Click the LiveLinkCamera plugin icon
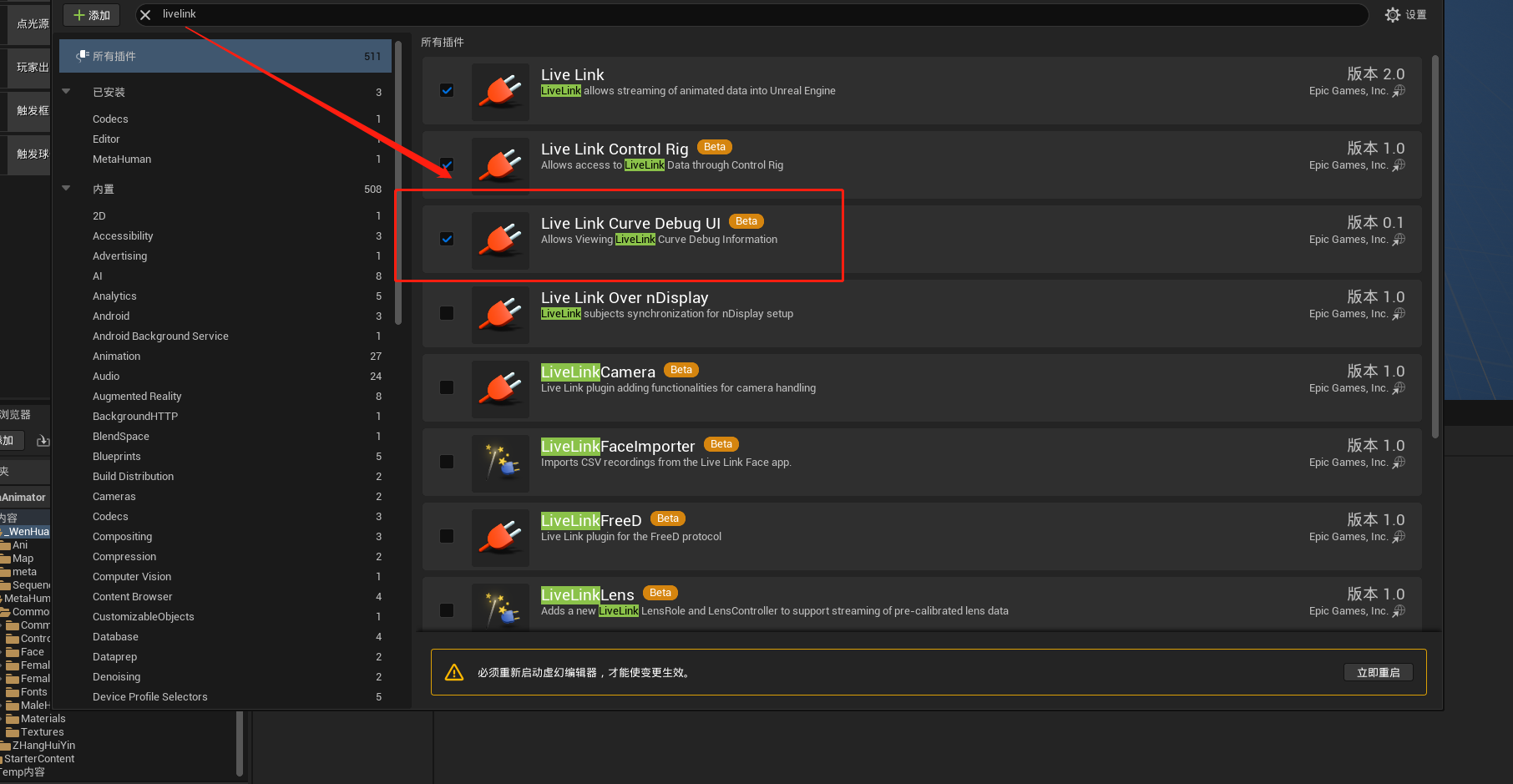The height and width of the screenshot is (784, 1513). coord(500,389)
